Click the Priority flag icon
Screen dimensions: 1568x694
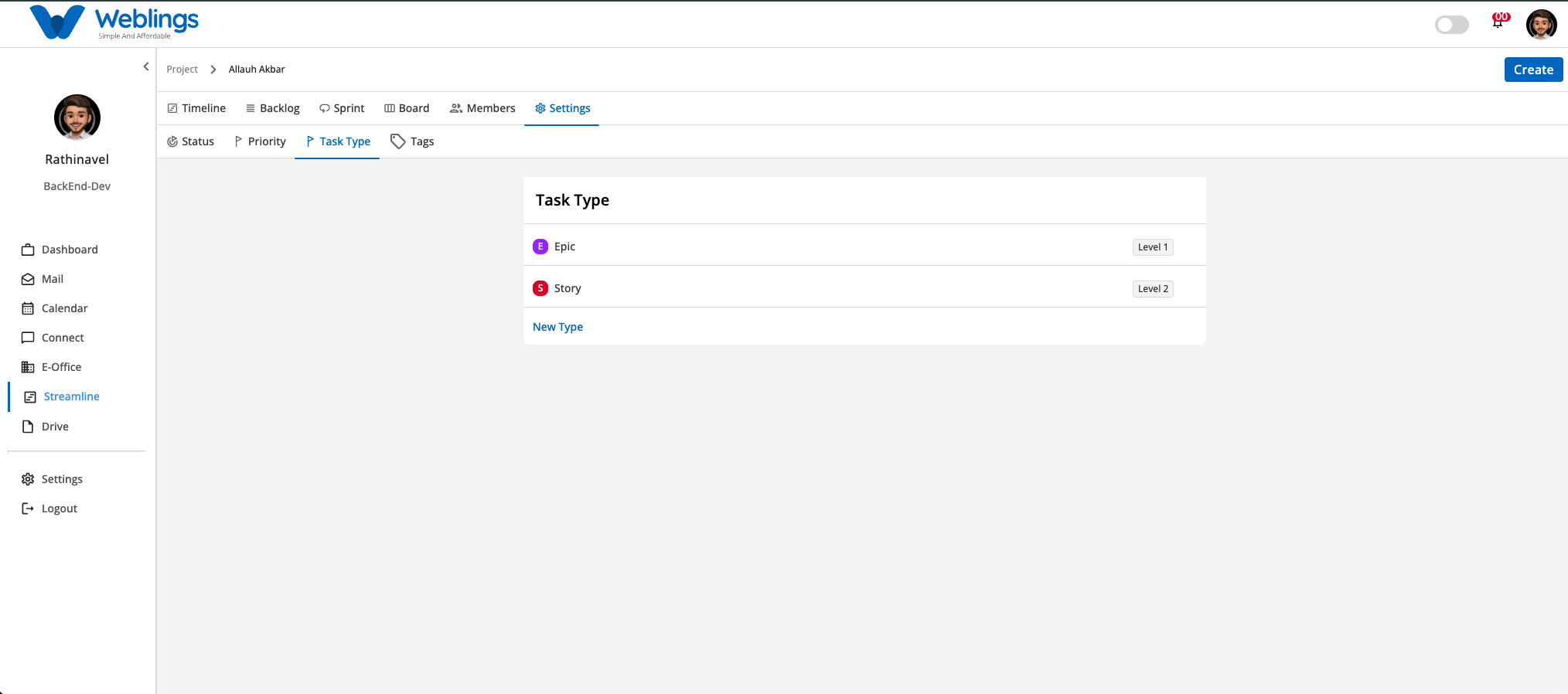(238, 141)
